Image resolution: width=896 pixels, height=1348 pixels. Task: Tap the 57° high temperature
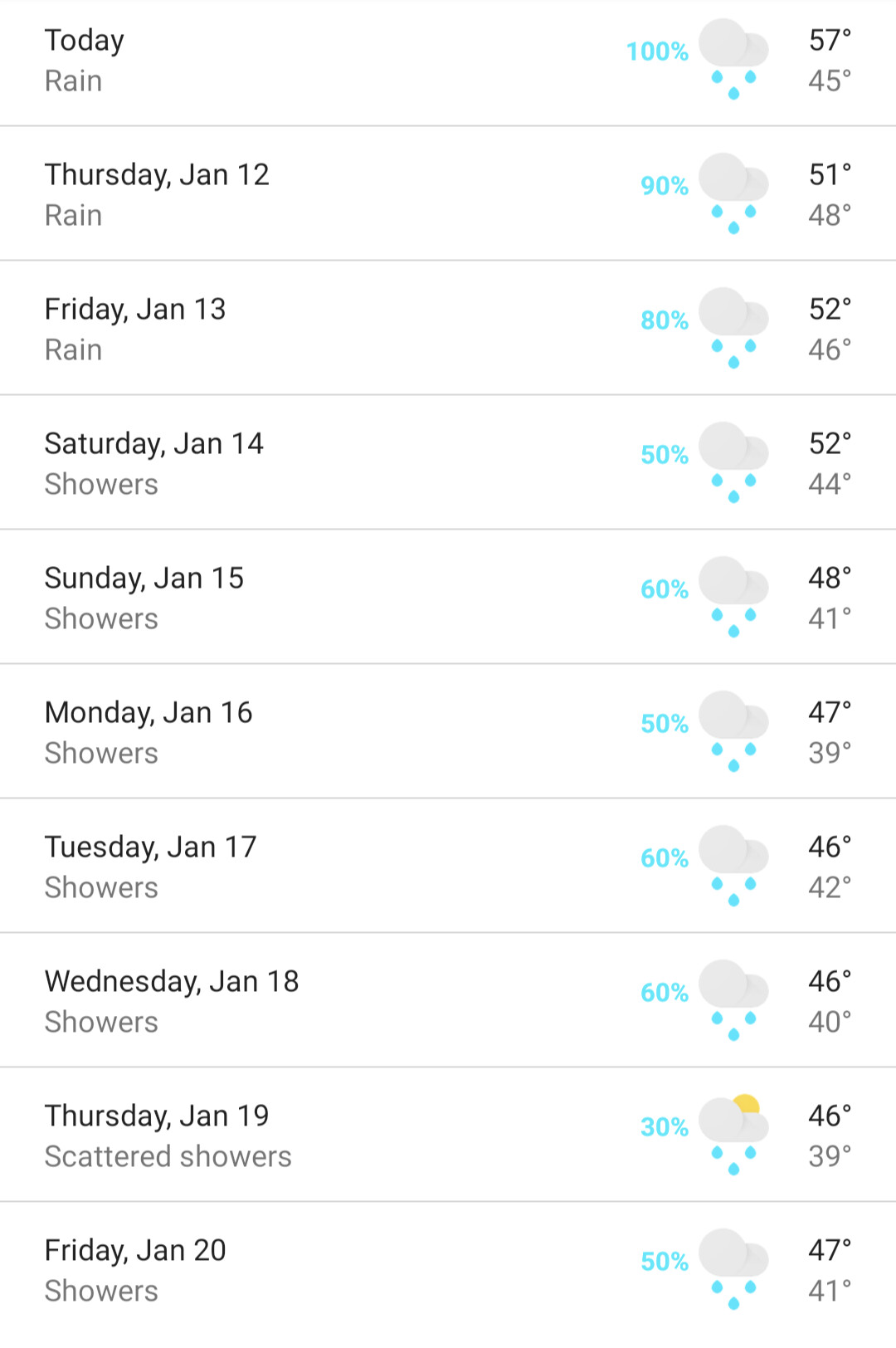click(x=830, y=40)
